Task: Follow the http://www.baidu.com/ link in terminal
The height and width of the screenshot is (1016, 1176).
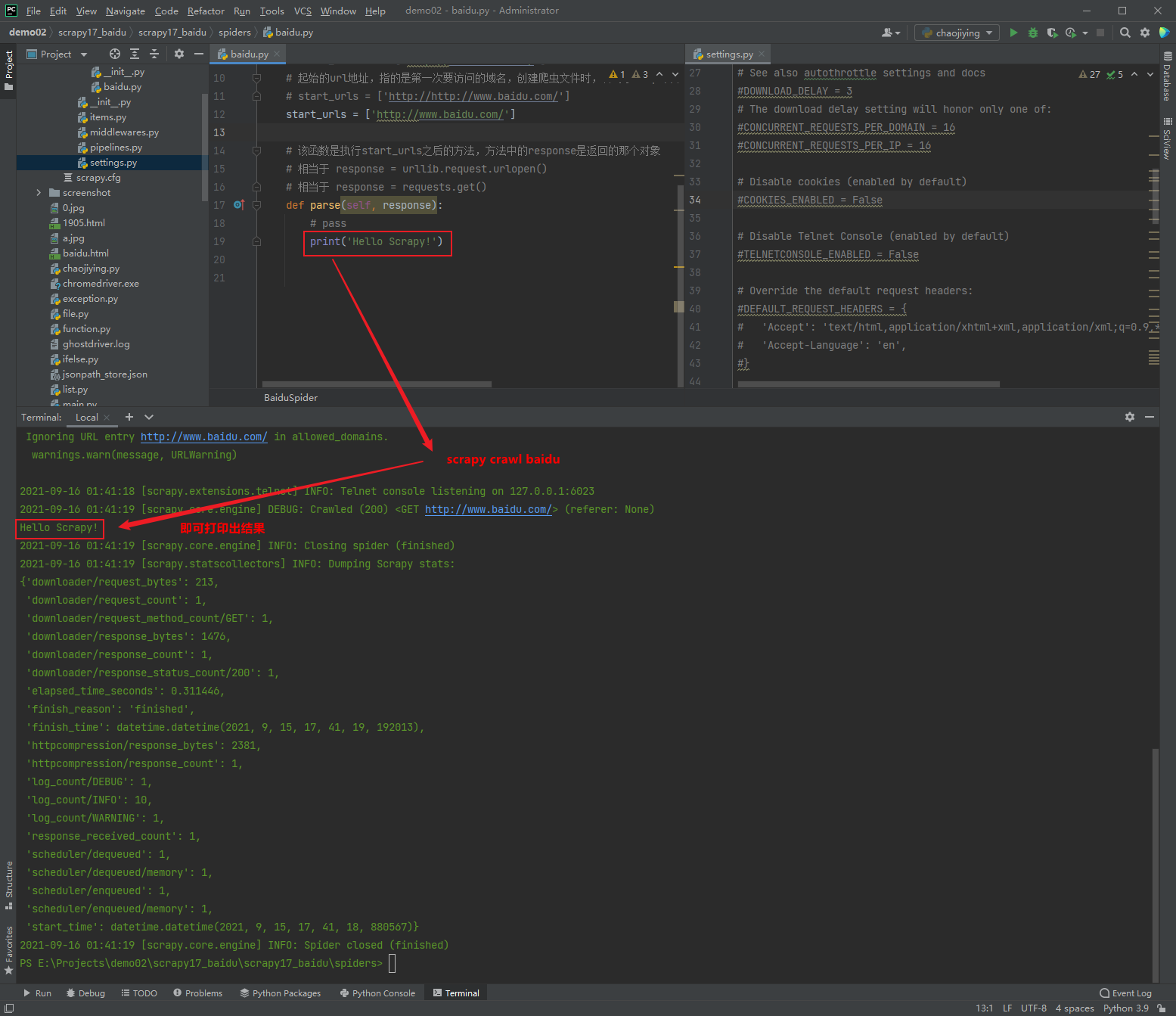Action: [489, 508]
